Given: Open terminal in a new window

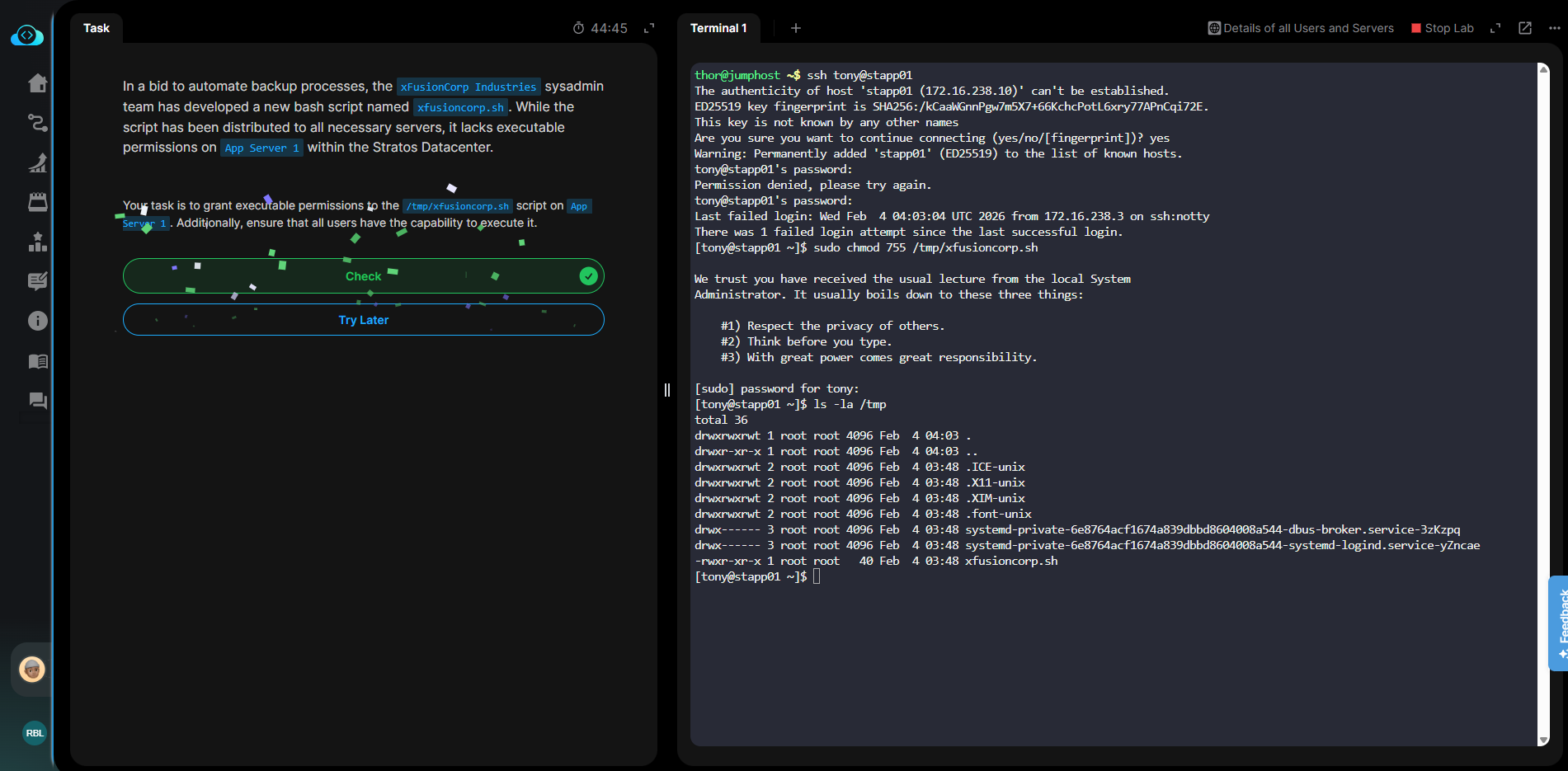Looking at the screenshot, I should tap(1525, 28).
